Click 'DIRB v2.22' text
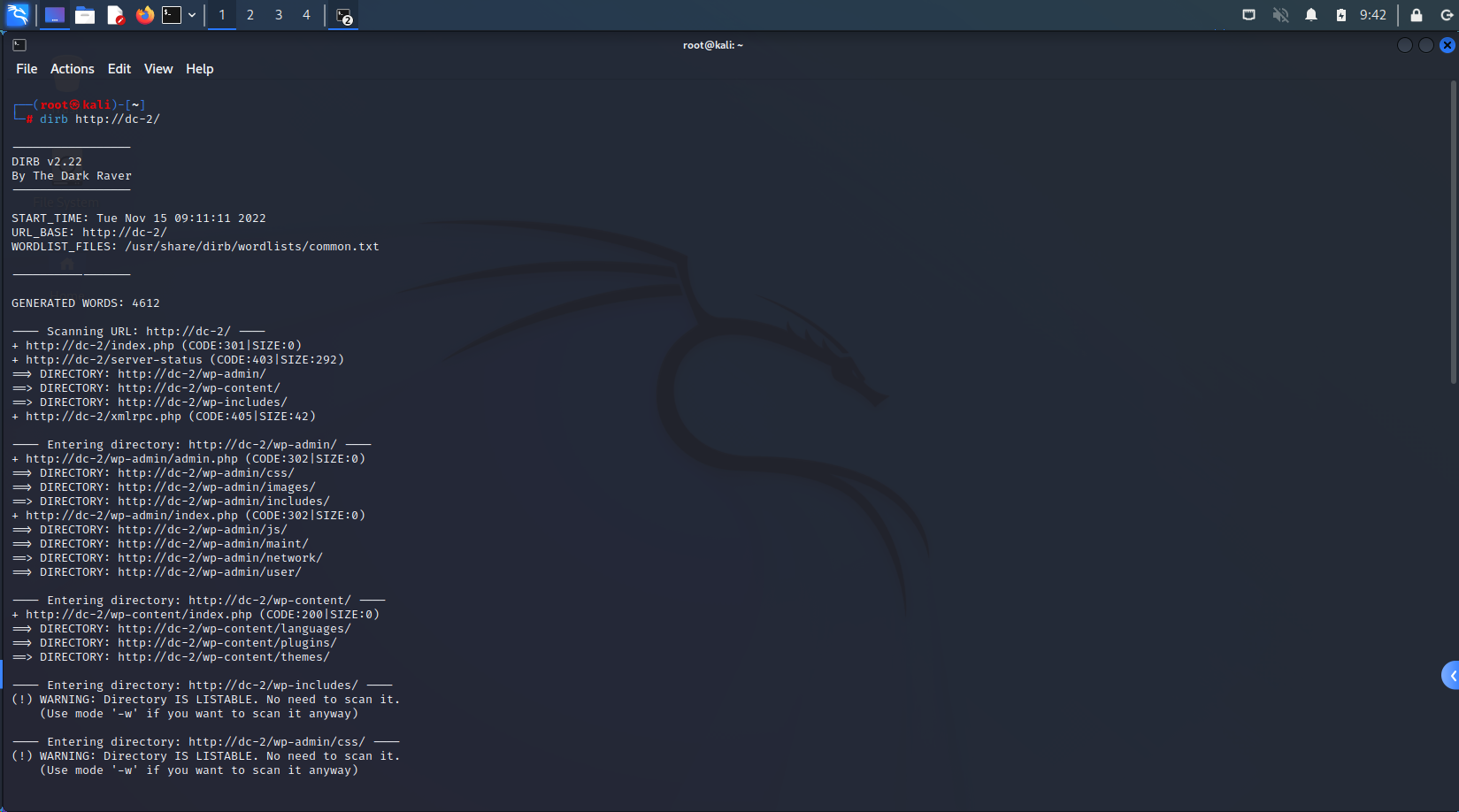Viewport: 1459px width, 812px height. pos(47,162)
